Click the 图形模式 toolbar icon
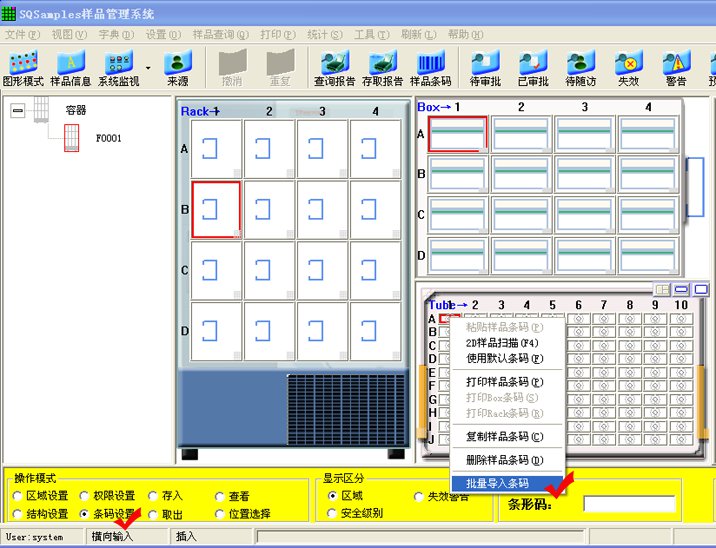 pos(23,67)
